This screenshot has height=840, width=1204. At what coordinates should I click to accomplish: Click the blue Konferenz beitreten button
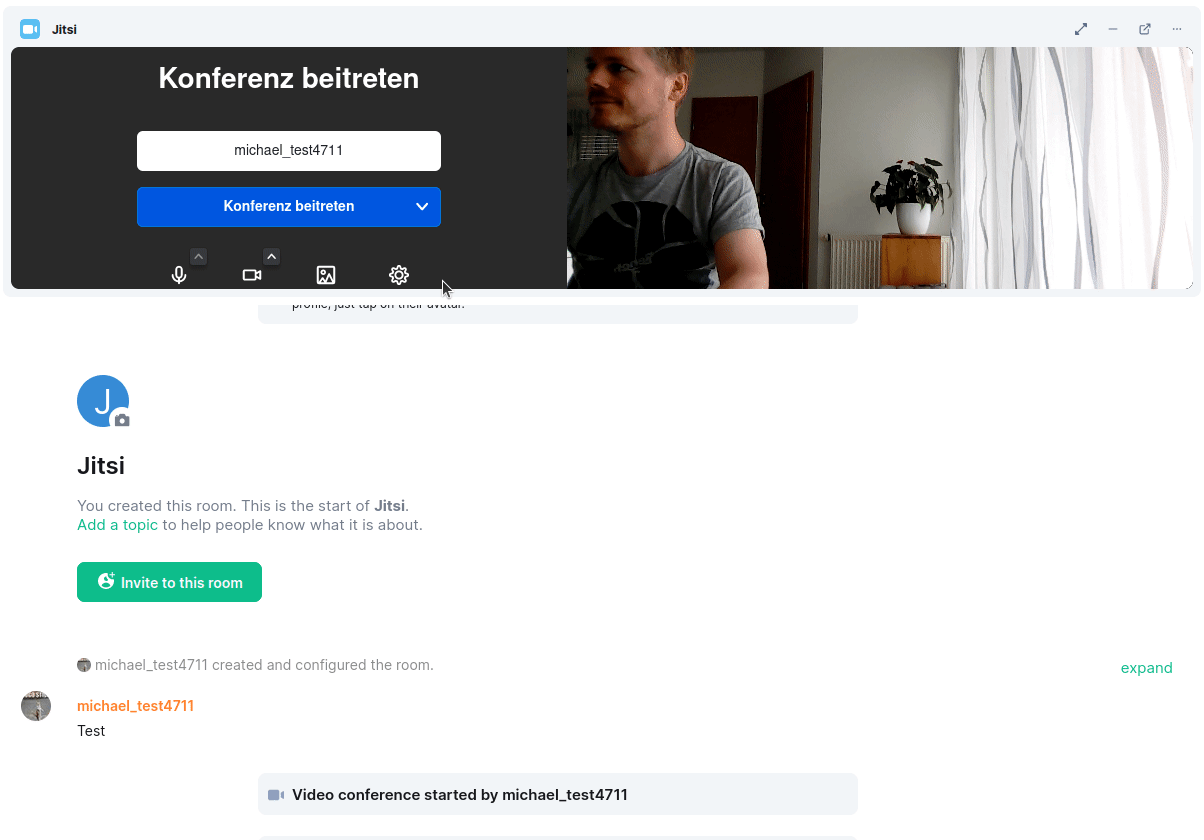289,207
